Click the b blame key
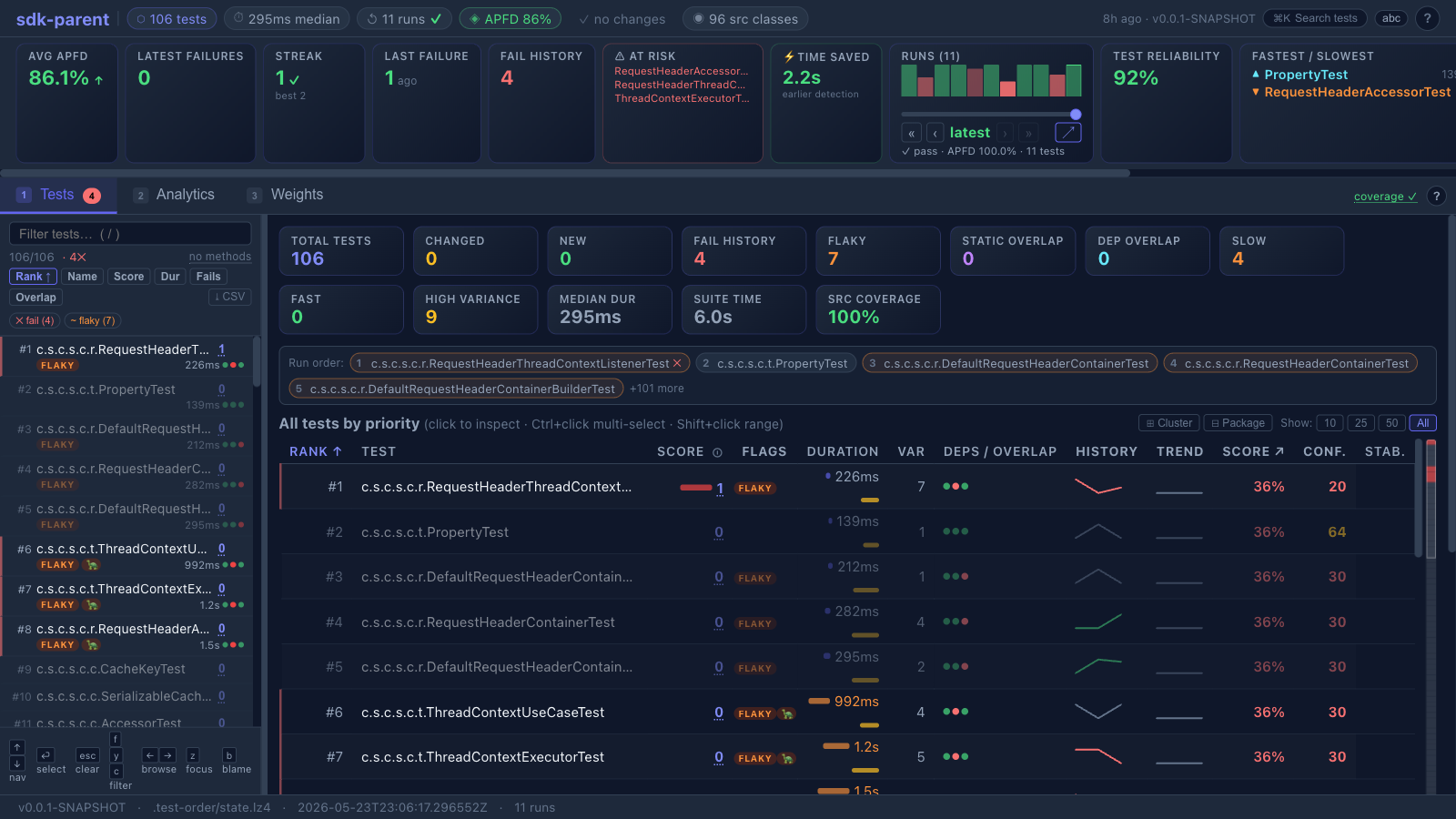The height and width of the screenshot is (819, 1456). [x=229, y=755]
